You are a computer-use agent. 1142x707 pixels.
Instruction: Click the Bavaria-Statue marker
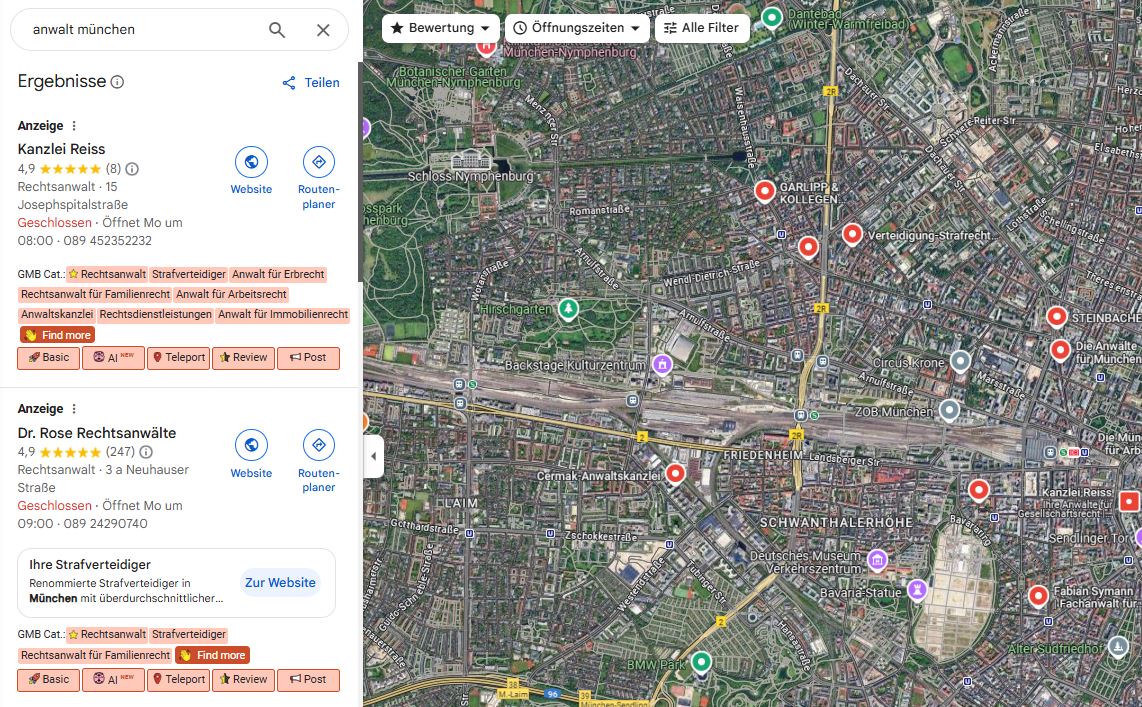(x=917, y=590)
